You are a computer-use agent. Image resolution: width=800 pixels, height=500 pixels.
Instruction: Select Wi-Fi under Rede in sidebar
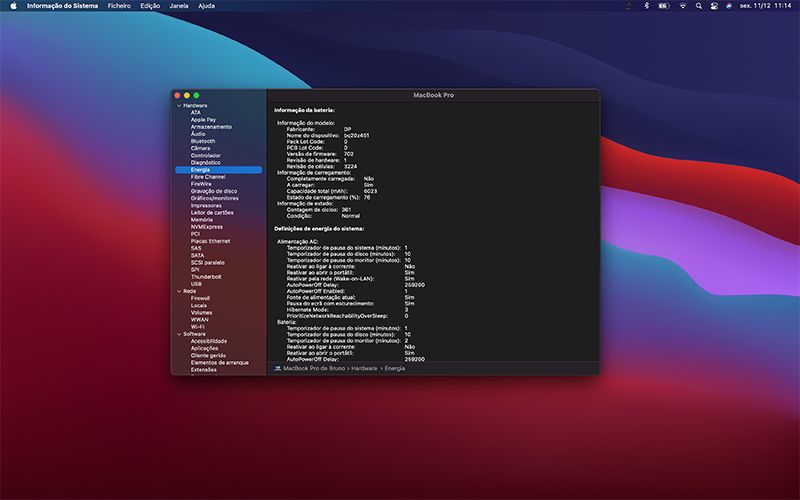[197, 327]
